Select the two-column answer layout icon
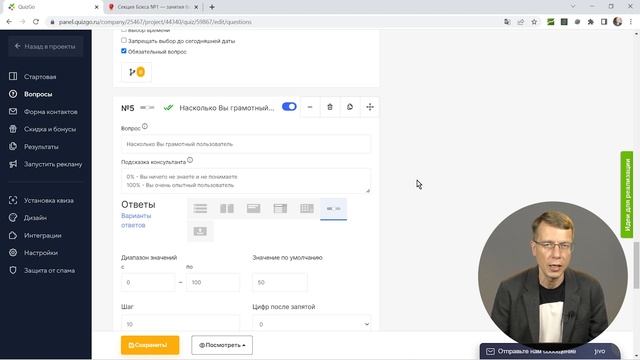640x360 pixels. (x=227, y=209)
